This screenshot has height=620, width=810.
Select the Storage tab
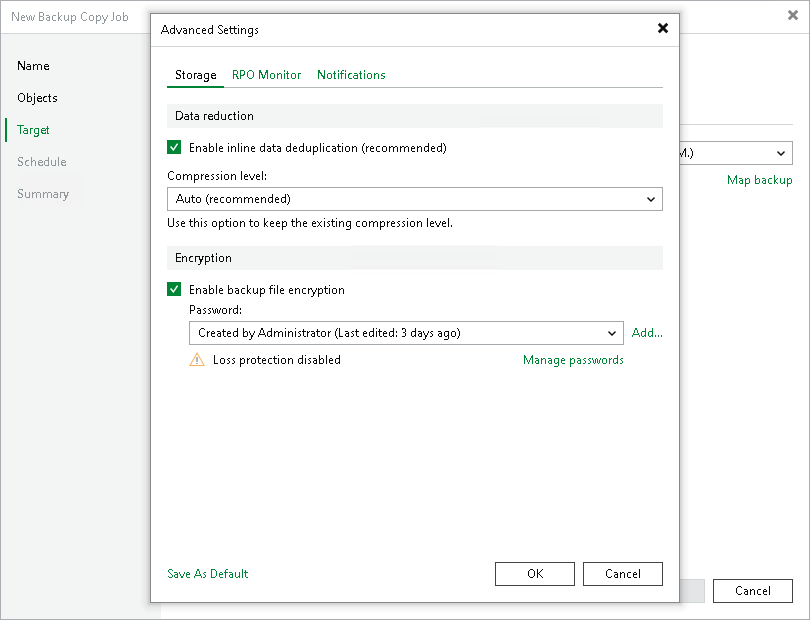(195, 75)
